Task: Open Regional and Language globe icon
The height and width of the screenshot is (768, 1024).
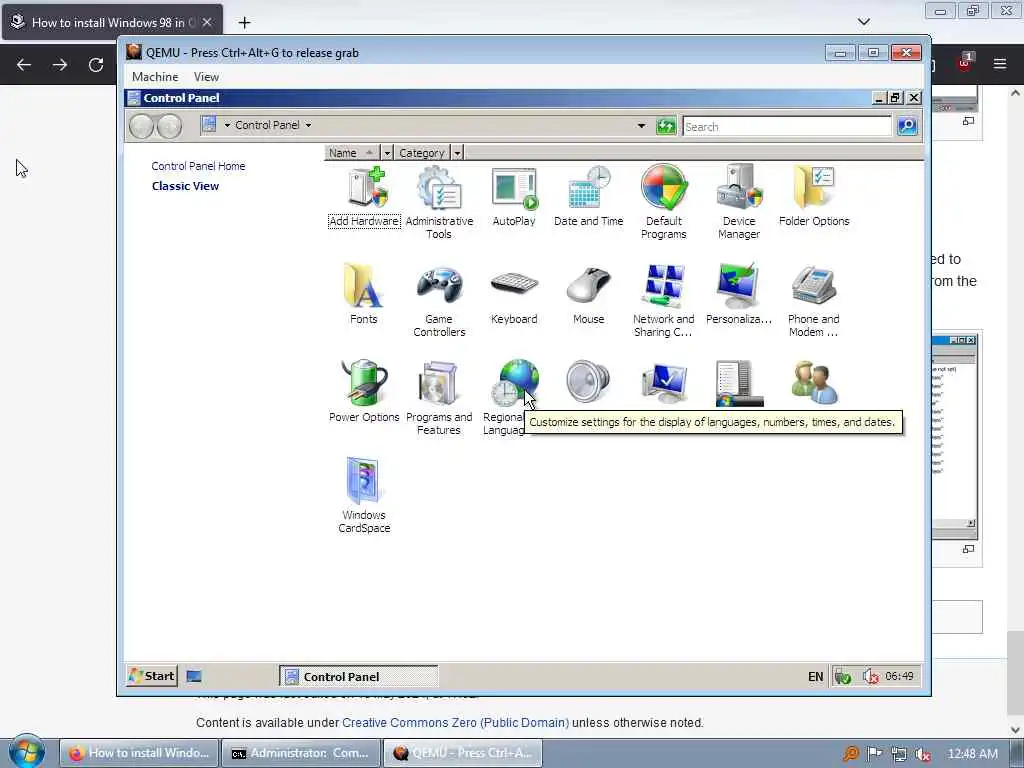Action: click(513, 385)
